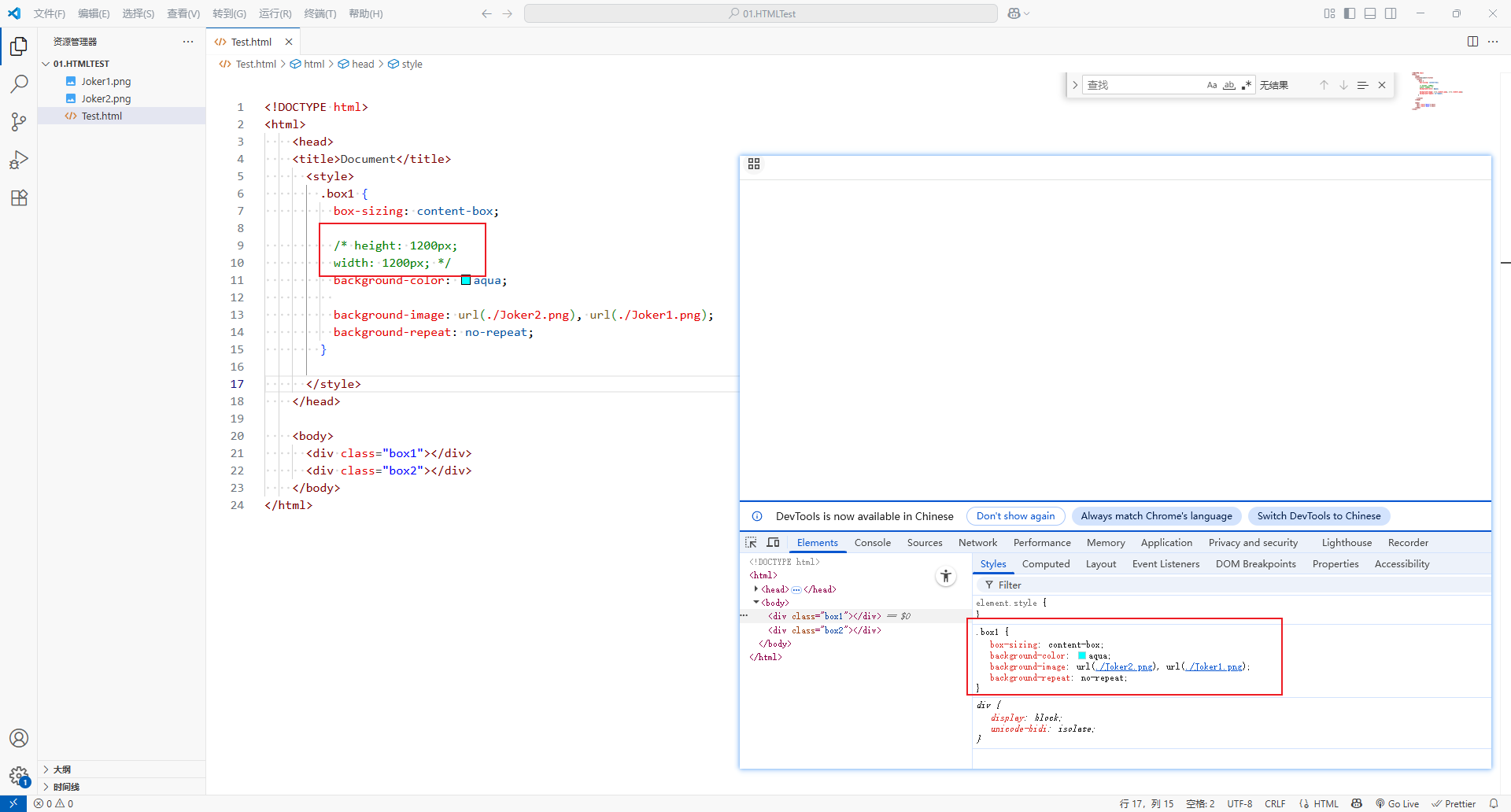The height and width of the screenshot is (812, 1511).
Task: Click the DevTools inspect element picker icon
Action: click(x=751, y=542)
